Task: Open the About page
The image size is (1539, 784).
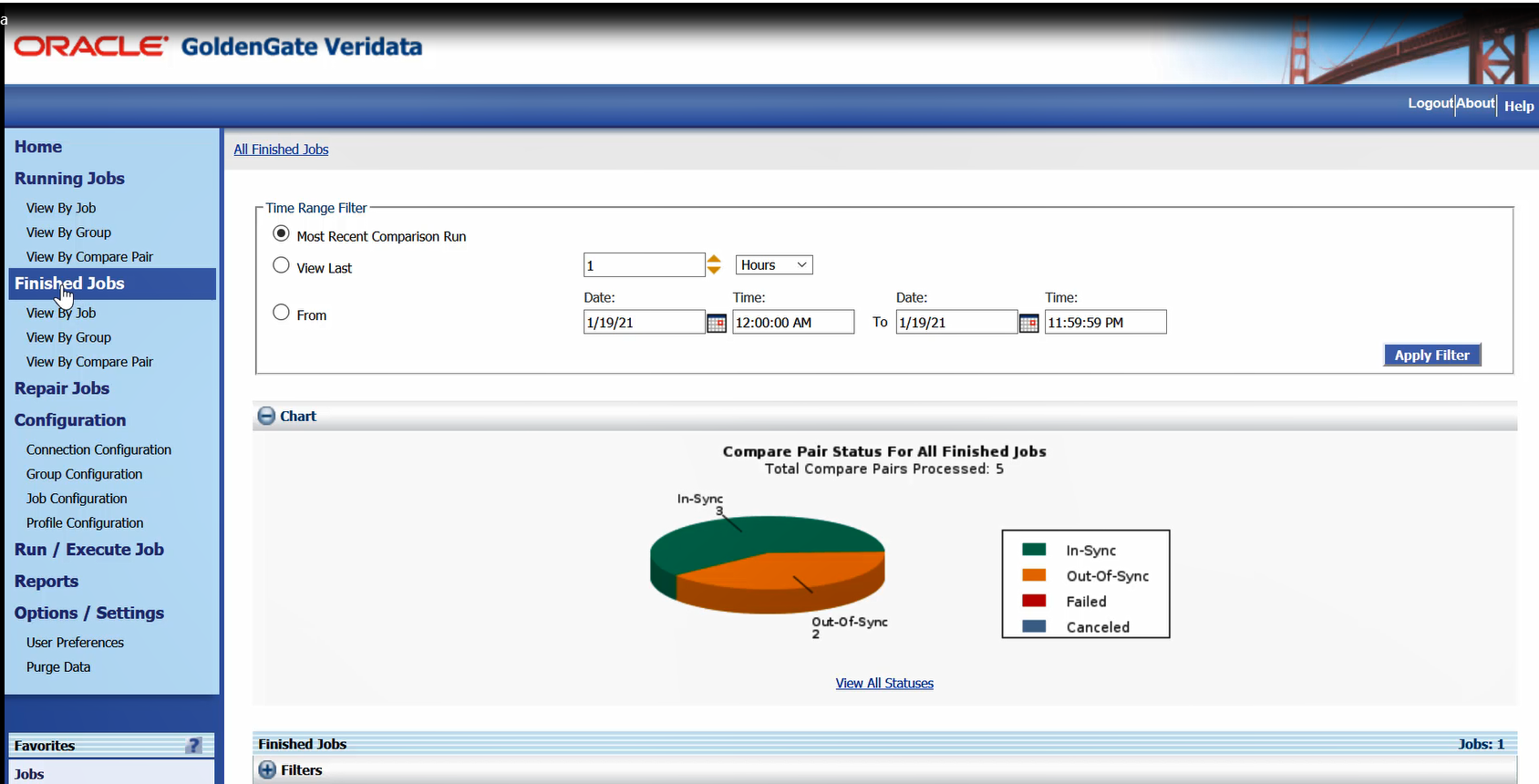Action: pyautogui.click(x=1475, y=104)
